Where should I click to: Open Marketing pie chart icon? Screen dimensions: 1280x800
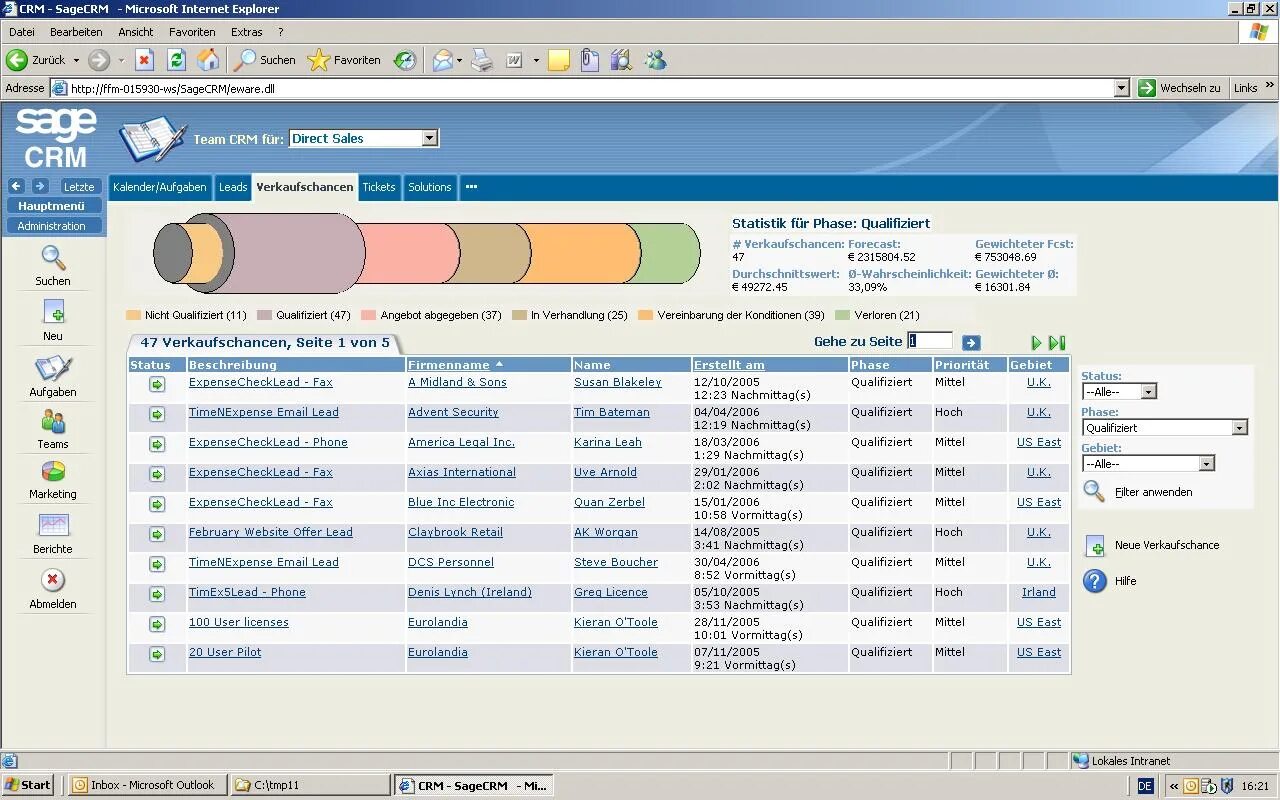[x=53, y=471]
